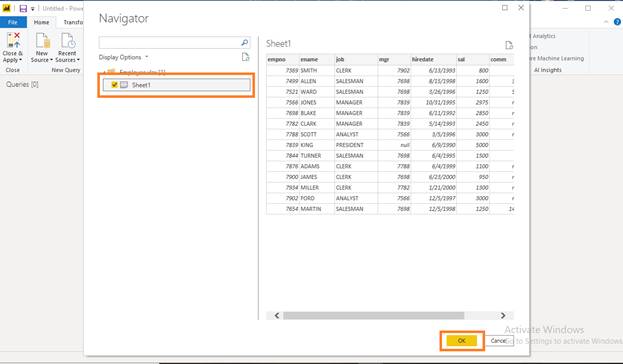Click the hiredate column header

(433, 59)
